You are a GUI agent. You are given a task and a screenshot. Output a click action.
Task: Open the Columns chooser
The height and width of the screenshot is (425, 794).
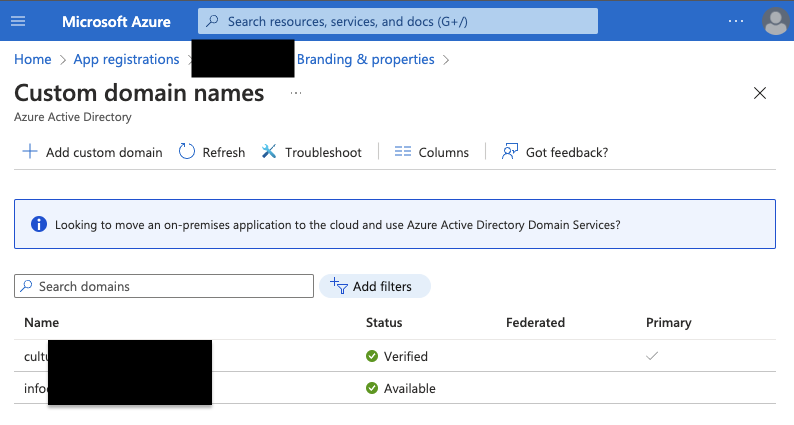[431, 152]
